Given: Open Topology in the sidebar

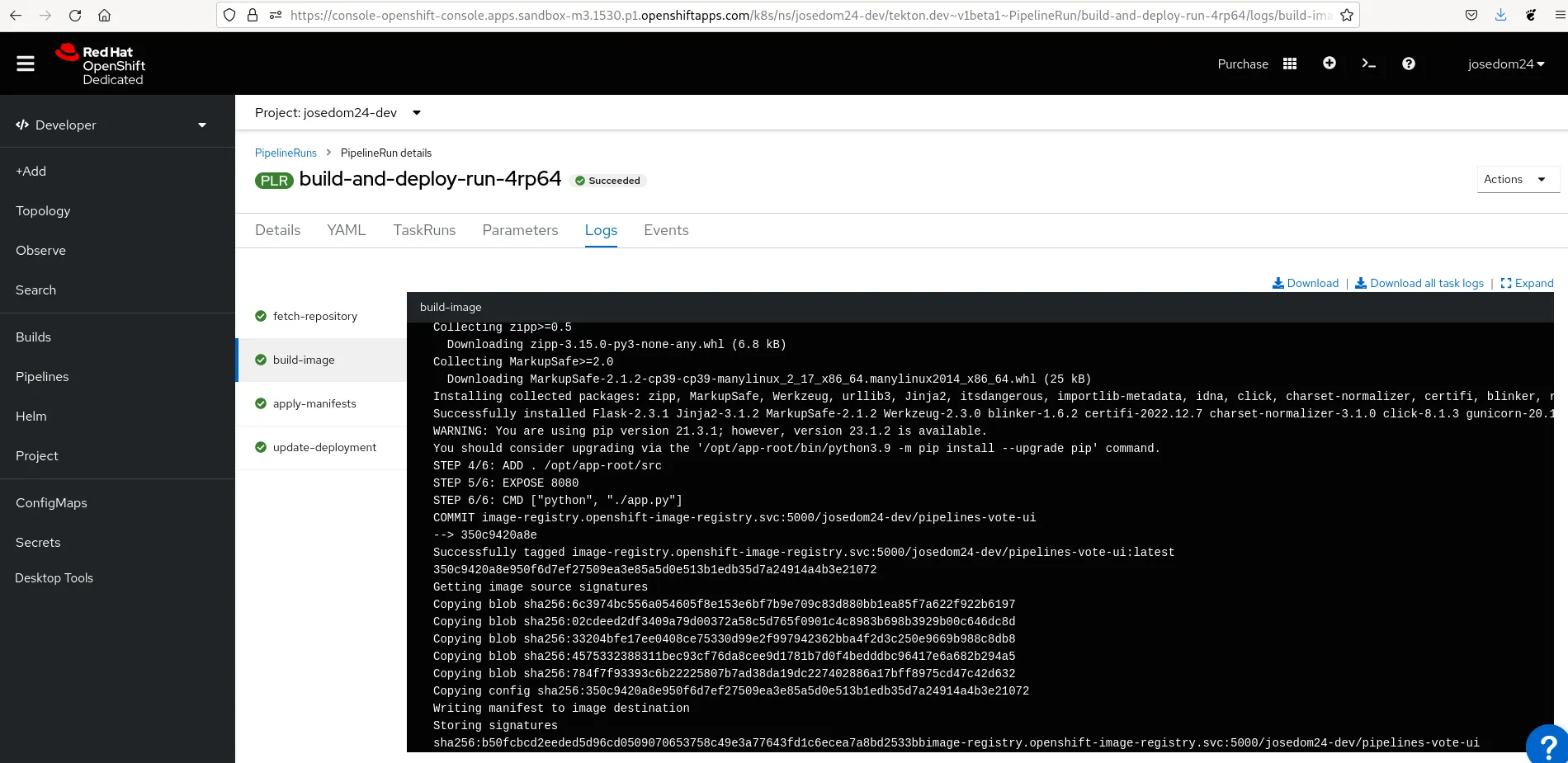Looking at the screenshot, I should [43, 211].
